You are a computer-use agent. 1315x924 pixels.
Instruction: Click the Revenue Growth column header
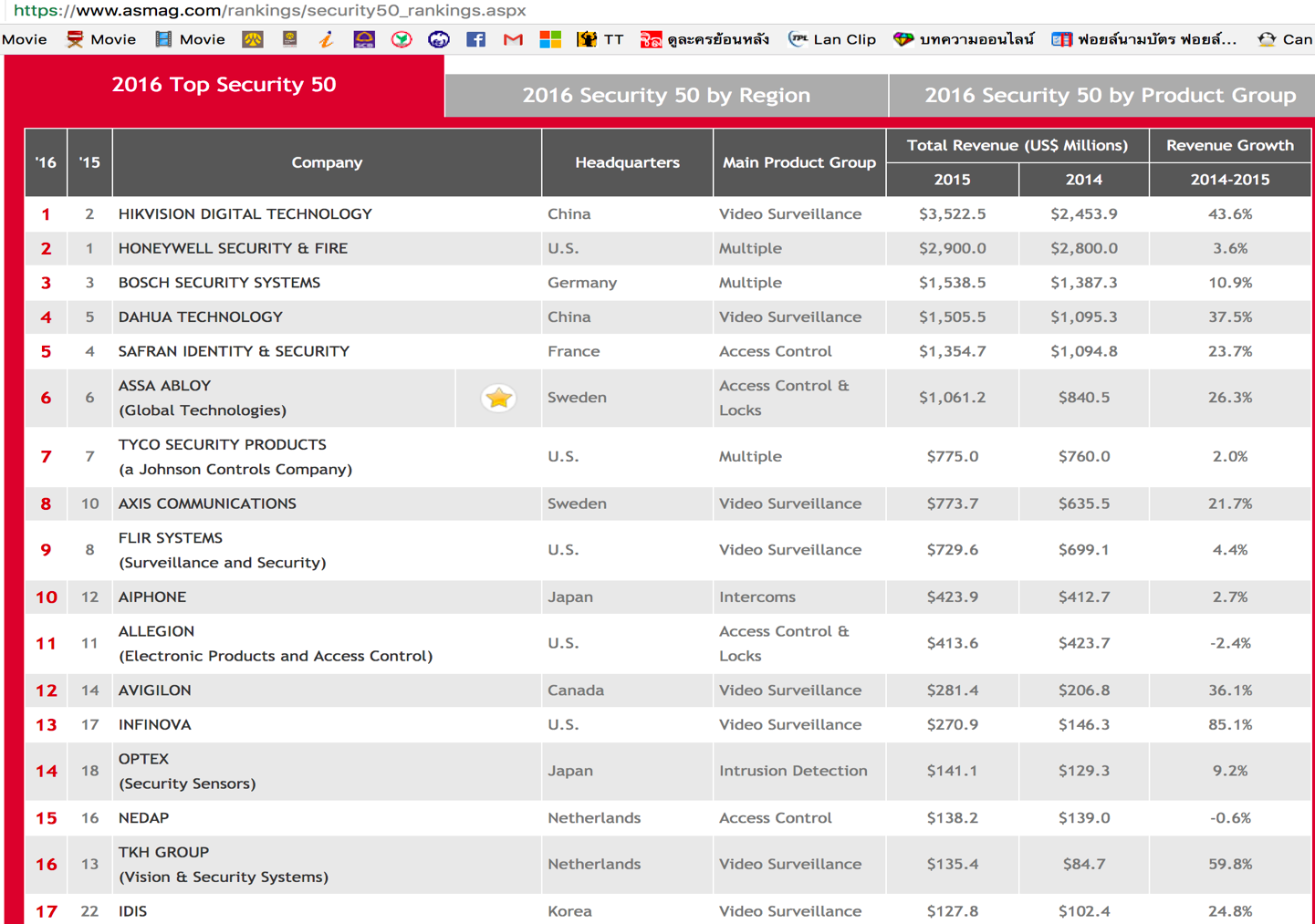click(x=1229, y=145)
